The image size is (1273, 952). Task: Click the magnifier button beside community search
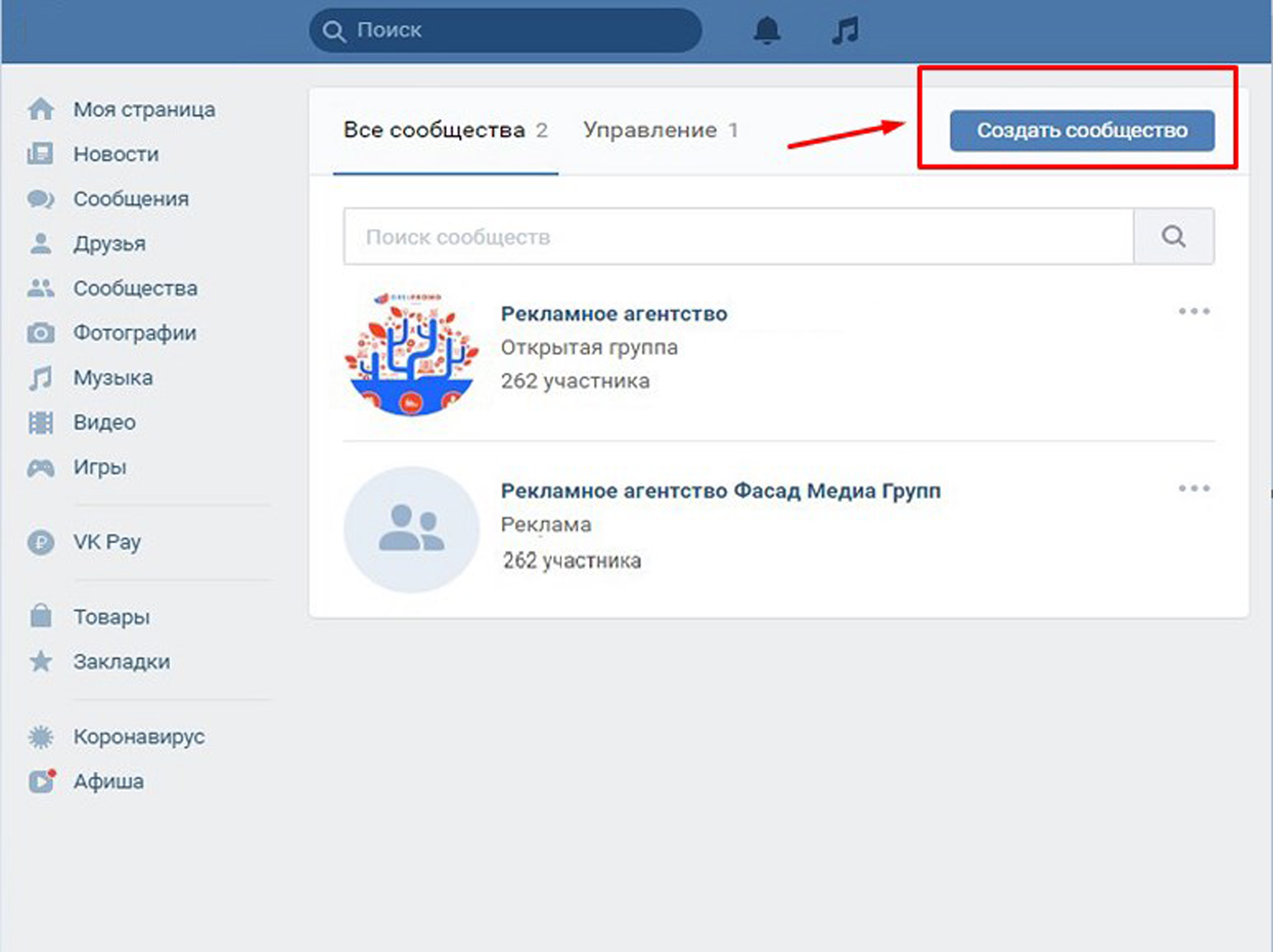(x=1173, y=237)
